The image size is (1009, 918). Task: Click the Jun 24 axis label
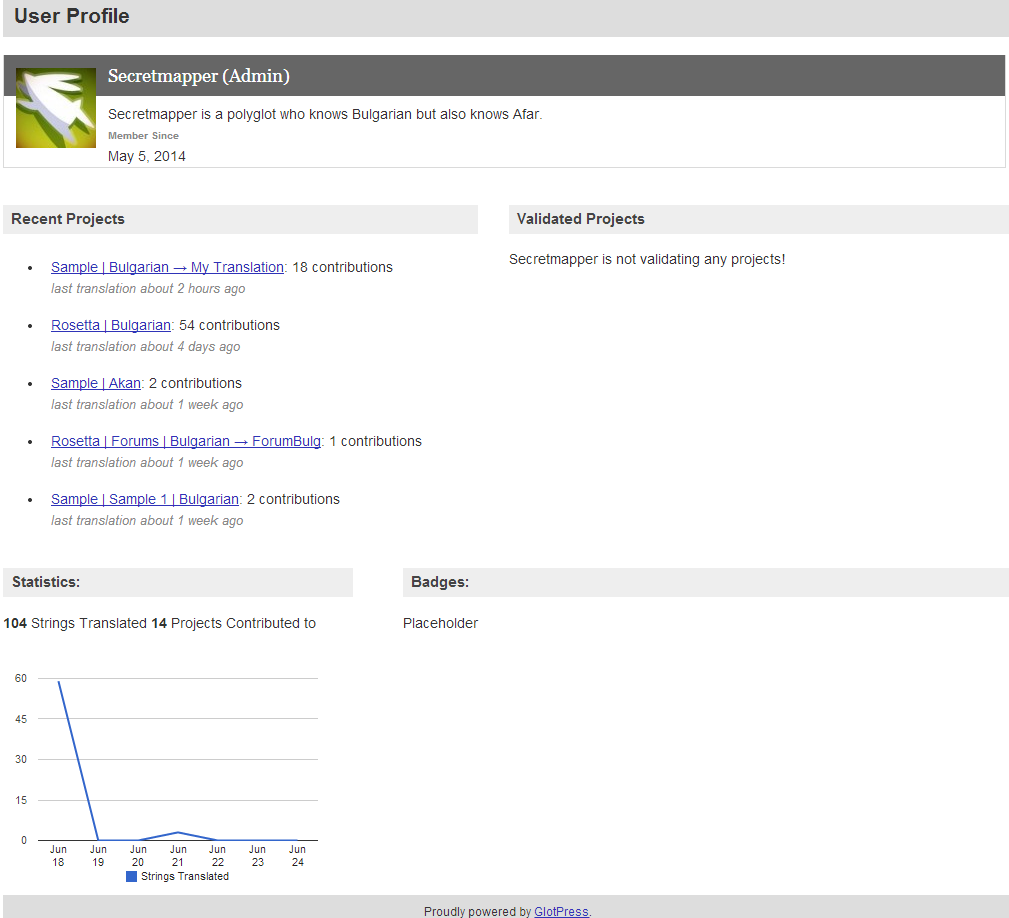point(297,856)
